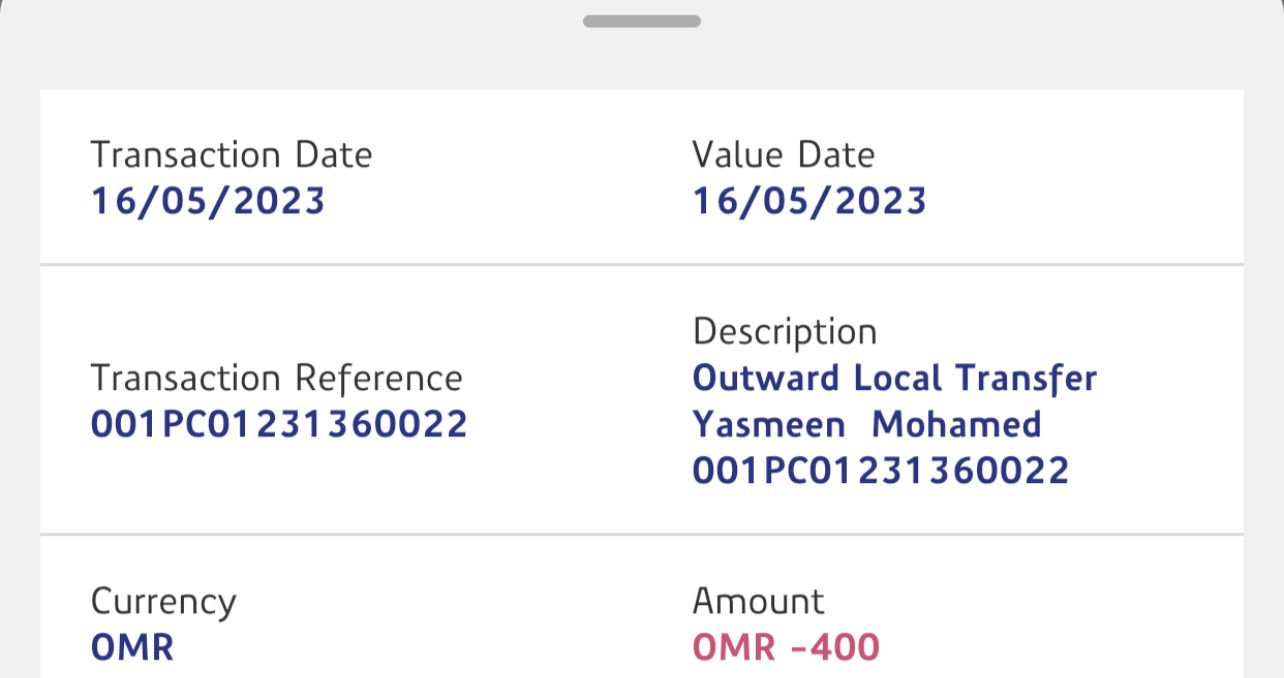Click the word Outward in the description
This screenshot has width=1284, height=678.
pos(767,378)
